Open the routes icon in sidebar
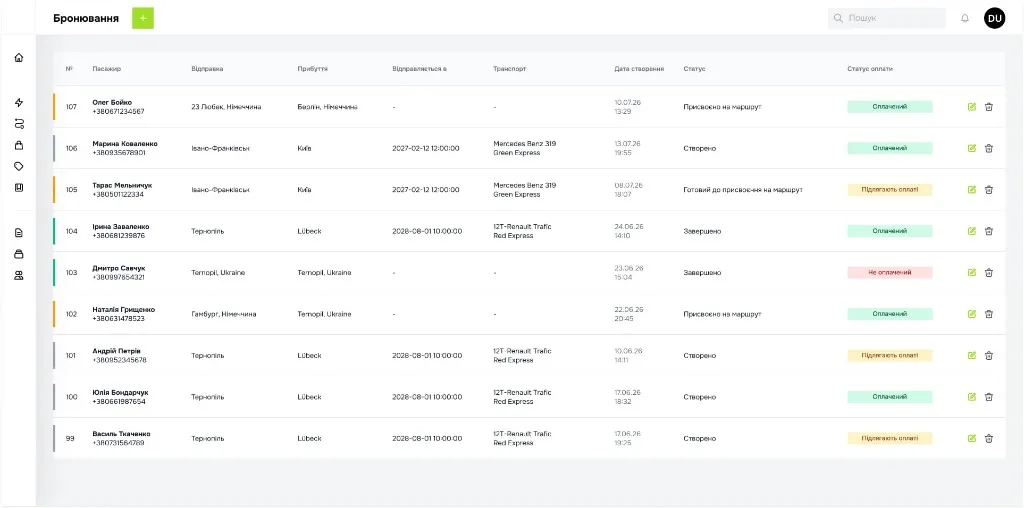 tap(19, 123)
